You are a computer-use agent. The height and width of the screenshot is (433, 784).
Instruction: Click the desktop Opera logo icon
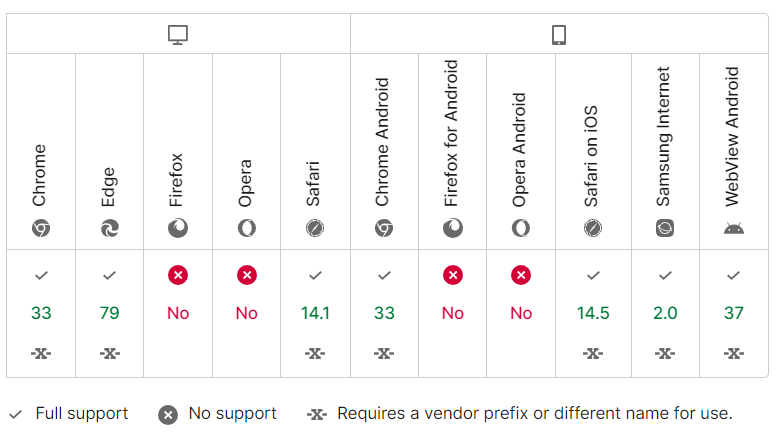[x=246, y=228]
